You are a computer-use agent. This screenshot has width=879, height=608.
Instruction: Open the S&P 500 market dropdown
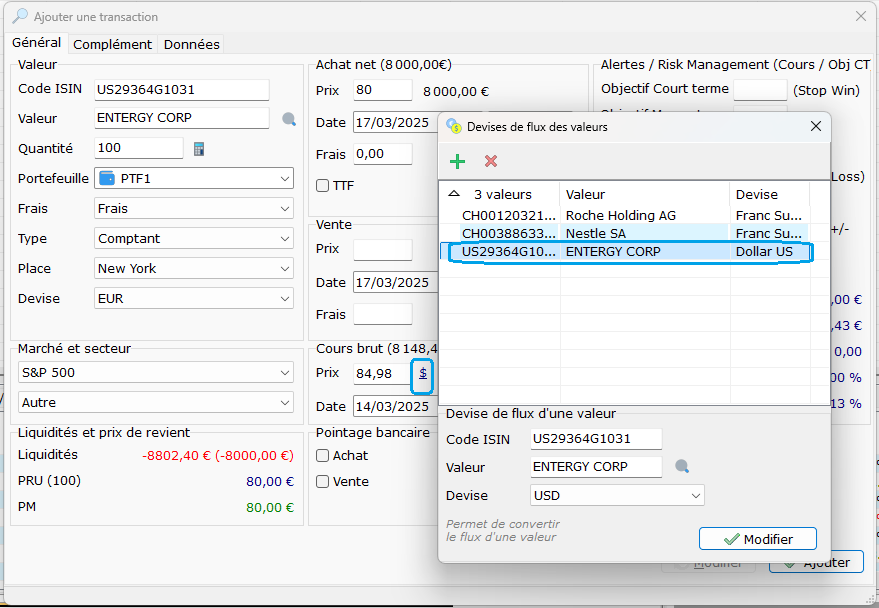click(156, 373)
